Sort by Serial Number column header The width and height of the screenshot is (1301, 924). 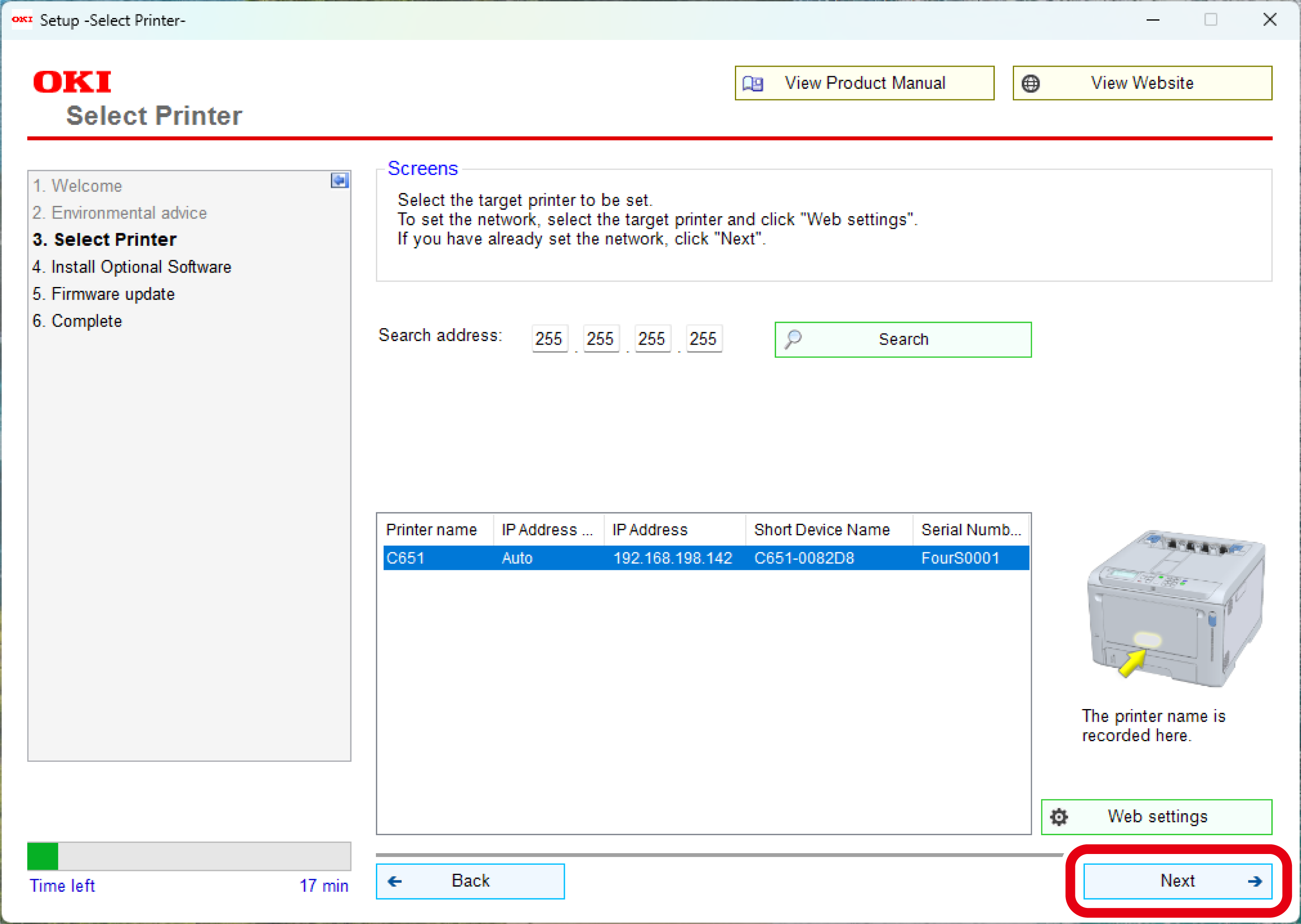970,530
